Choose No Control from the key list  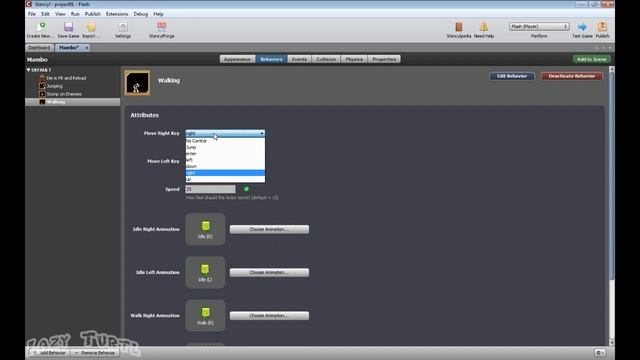(x=225, y=141)
